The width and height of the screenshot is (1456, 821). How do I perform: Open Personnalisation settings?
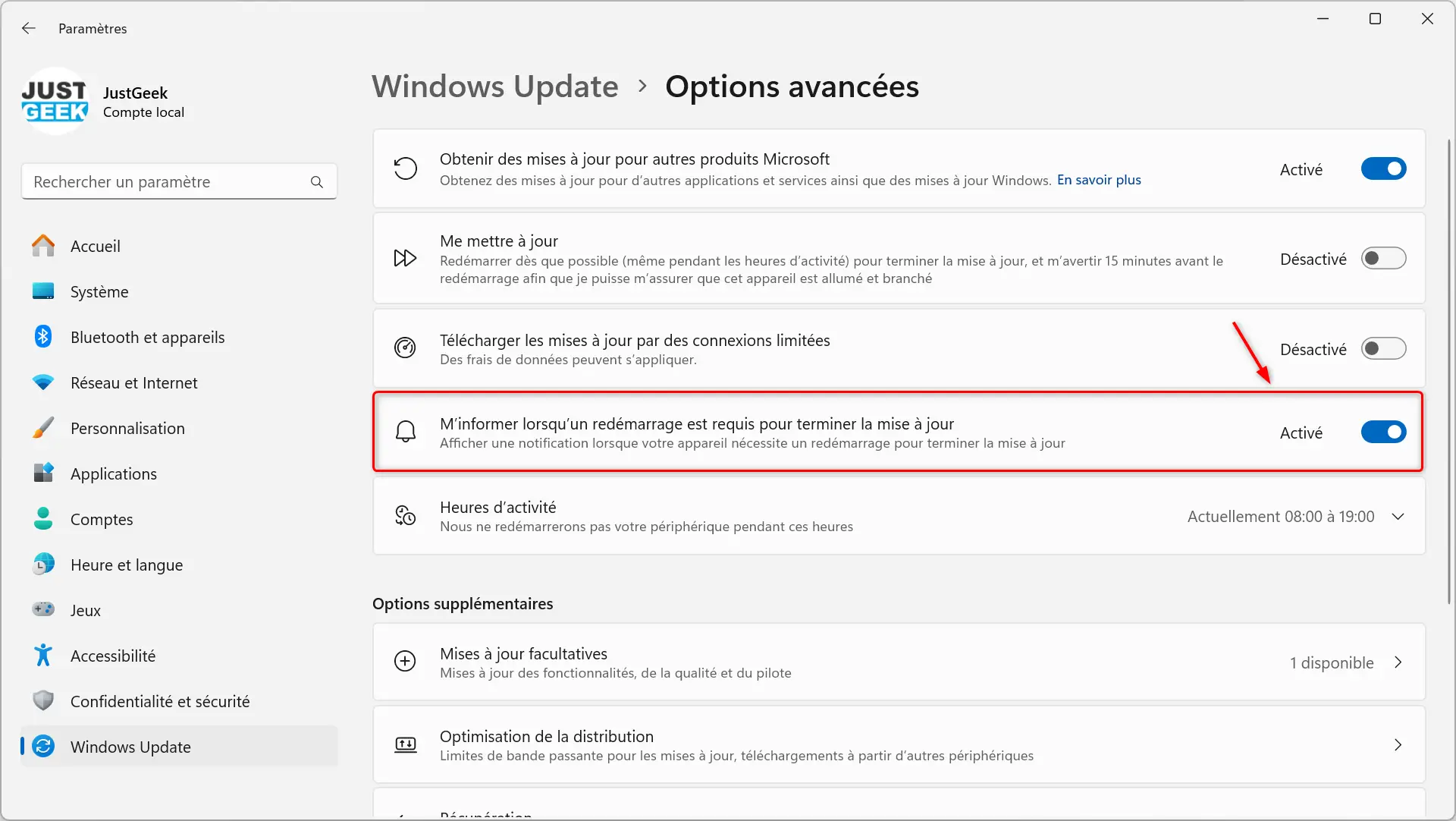(x=179, y=428)
